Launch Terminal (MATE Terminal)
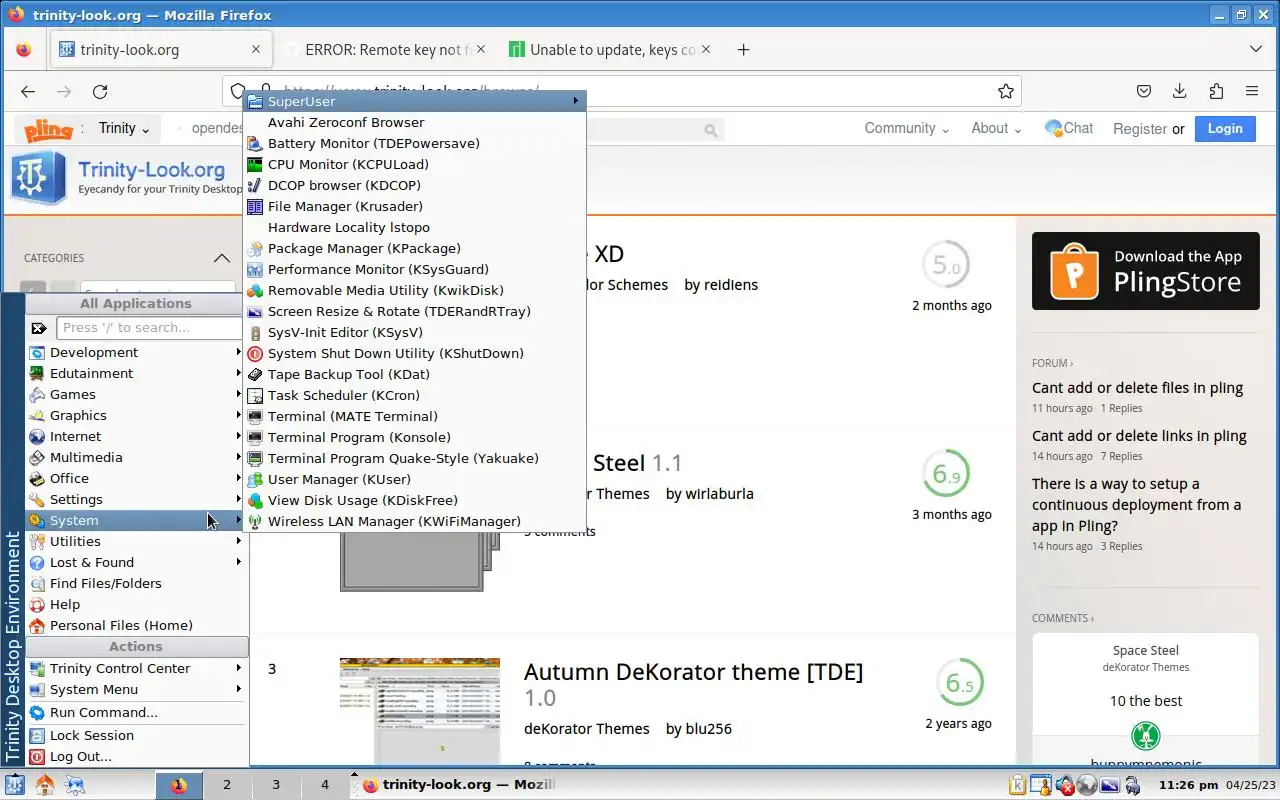This screenshot has width=1280, height=800. (x=414, y=416)
